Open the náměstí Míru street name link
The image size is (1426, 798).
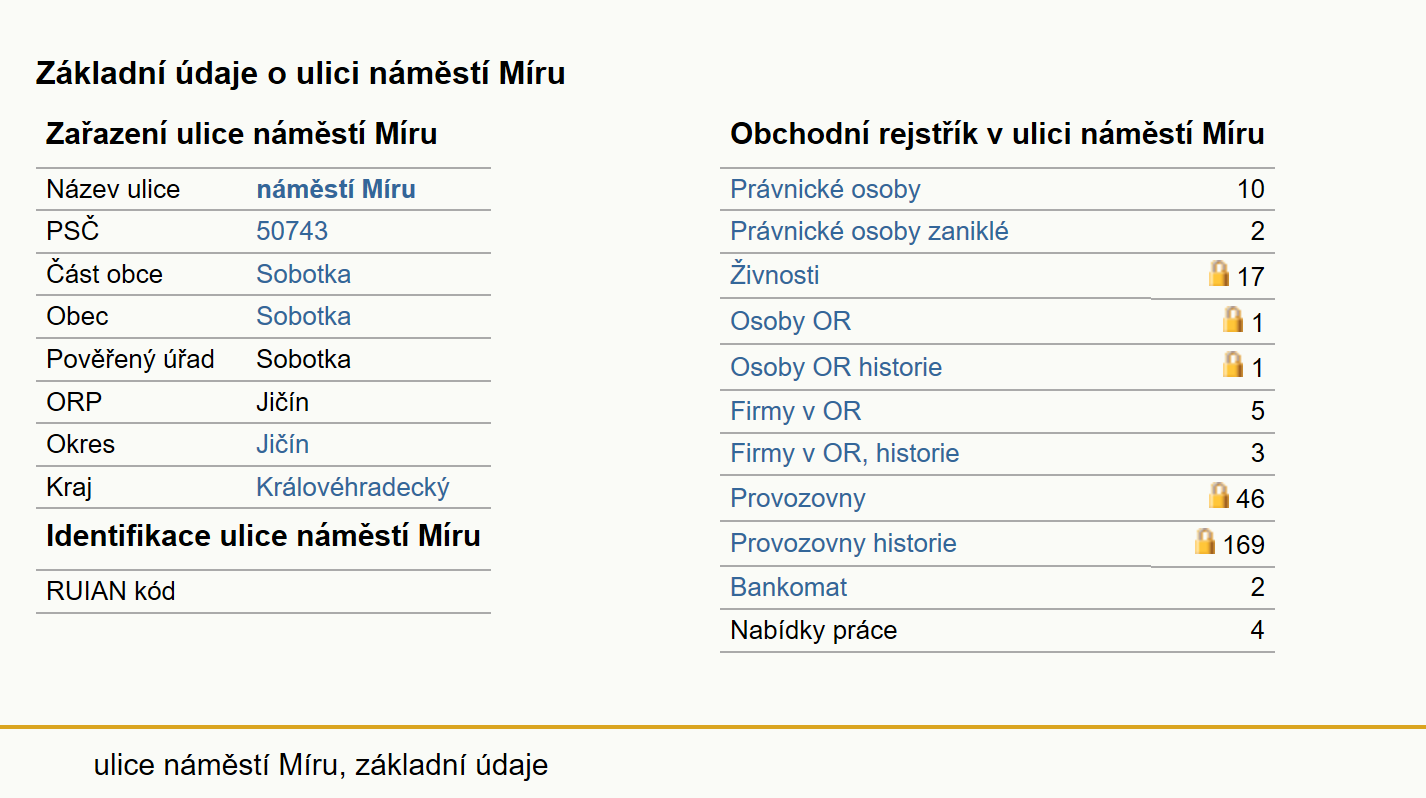336,189
